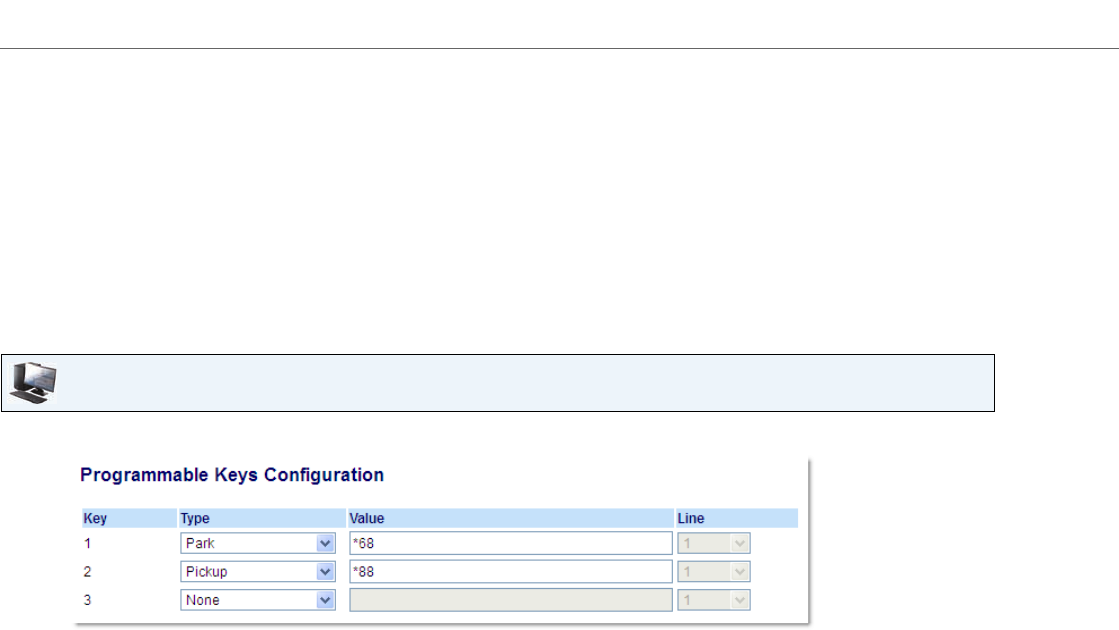Open the Type dropdown for key 3 (None)
The height and width of the screenshot is (630, 1119).
[258, 600]
